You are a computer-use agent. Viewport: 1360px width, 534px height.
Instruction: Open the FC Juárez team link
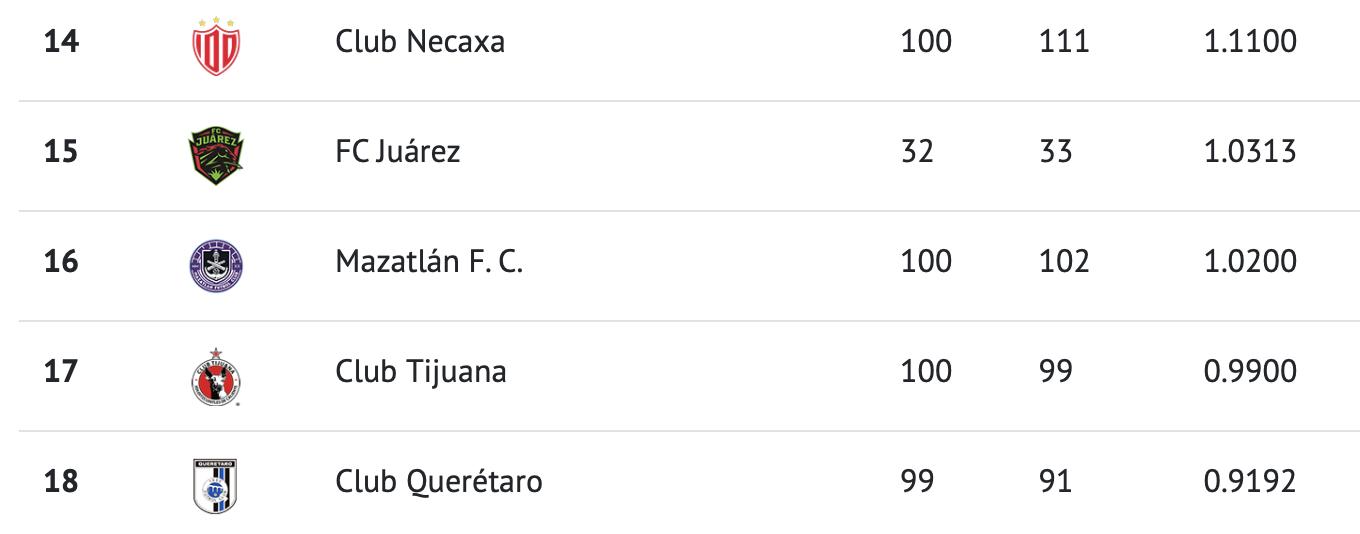(x=398, y=152)
